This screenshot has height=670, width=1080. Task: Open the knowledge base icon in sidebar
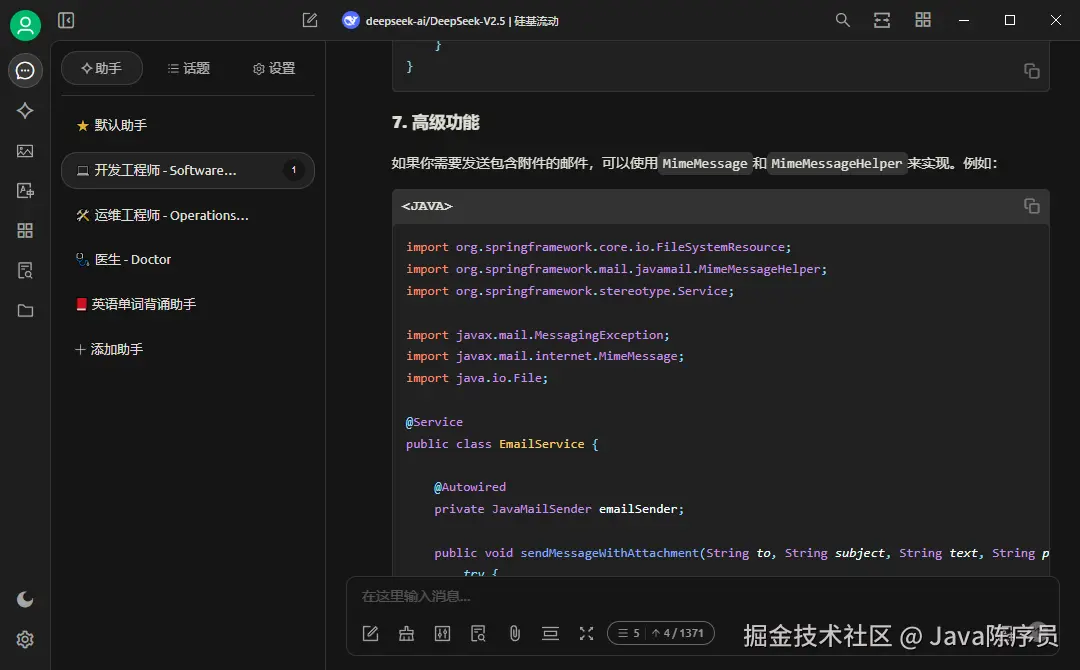[x=25, y=271]
